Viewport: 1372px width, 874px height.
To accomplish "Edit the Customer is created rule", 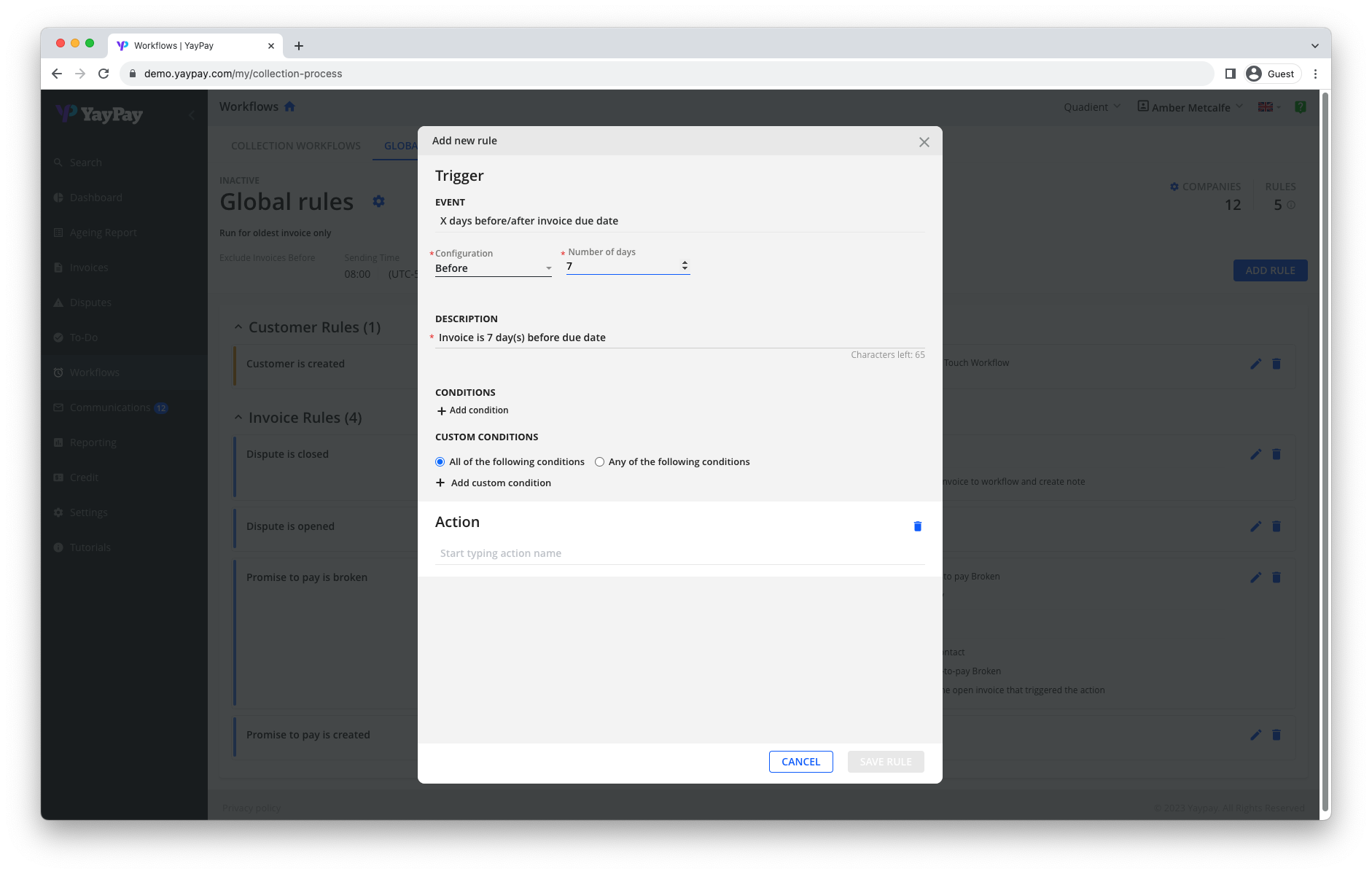I will 1255,363.
